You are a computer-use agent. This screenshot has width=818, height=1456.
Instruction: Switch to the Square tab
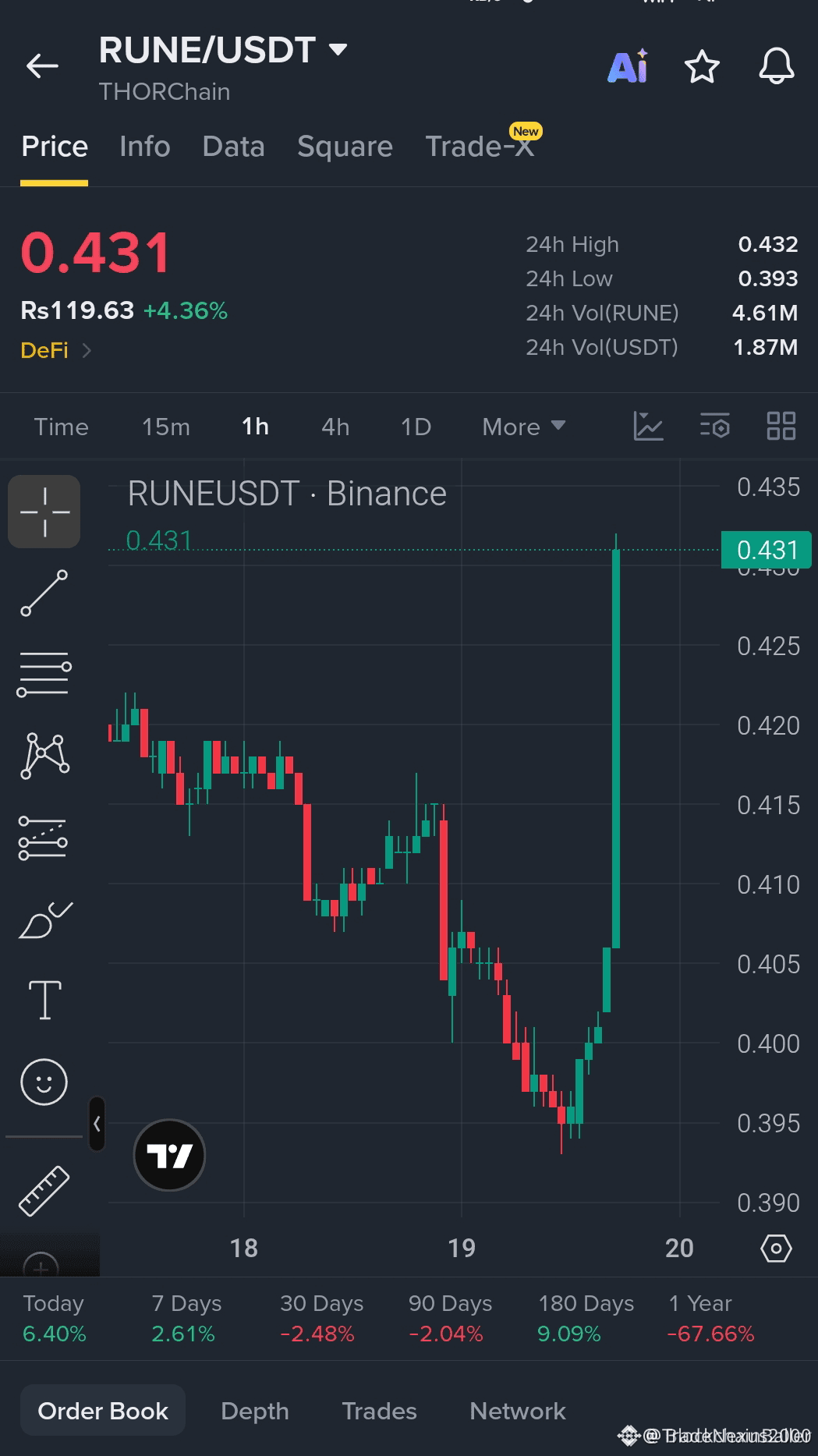coord(345,147)
